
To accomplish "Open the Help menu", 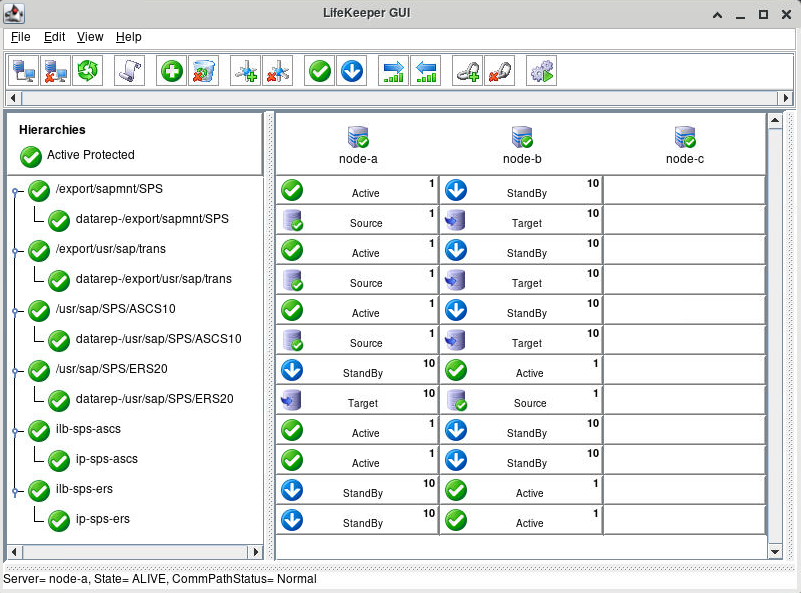I will [128, 37].
